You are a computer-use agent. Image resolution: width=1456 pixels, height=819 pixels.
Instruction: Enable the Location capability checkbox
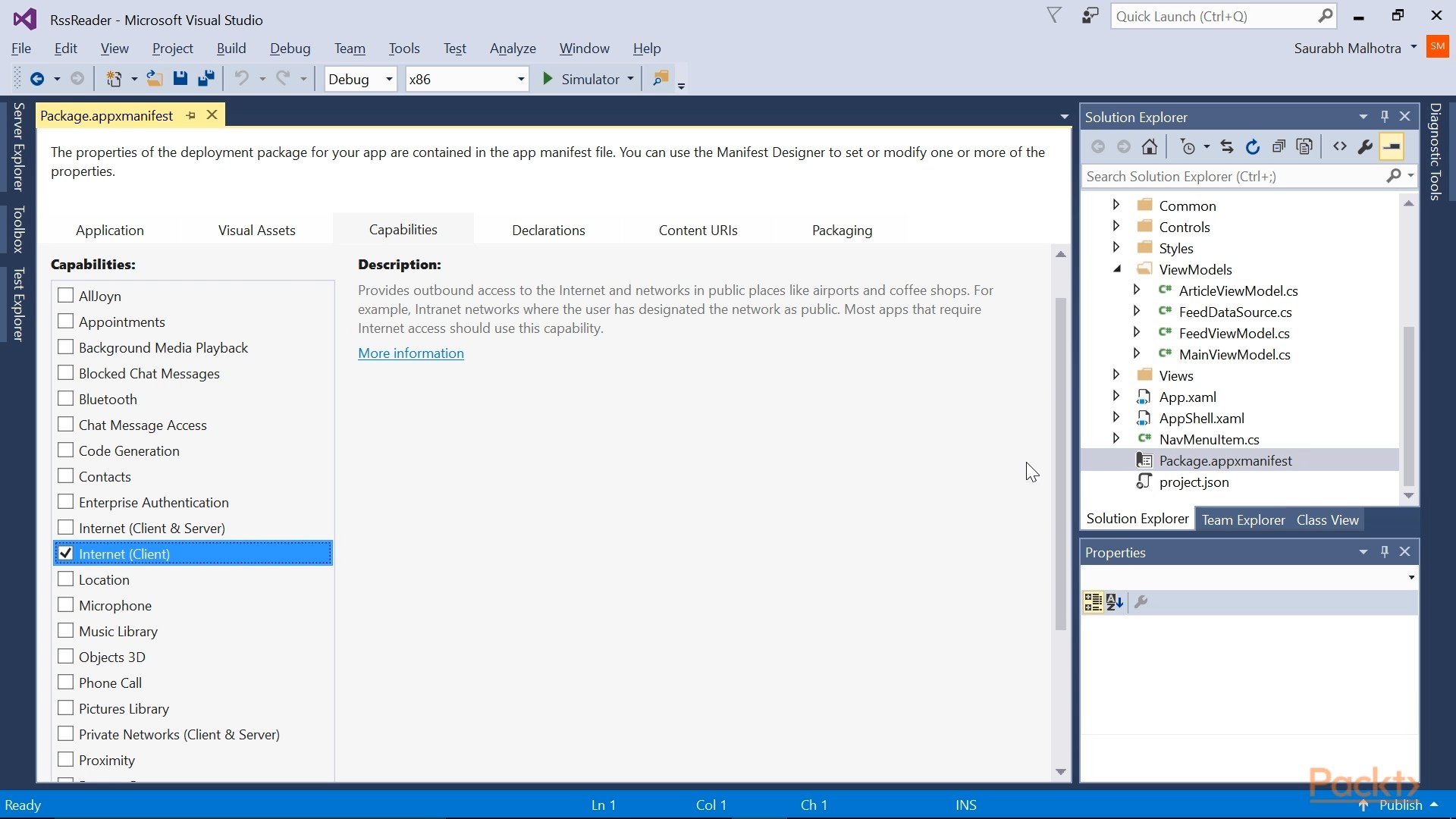click(x=66, y=579)
